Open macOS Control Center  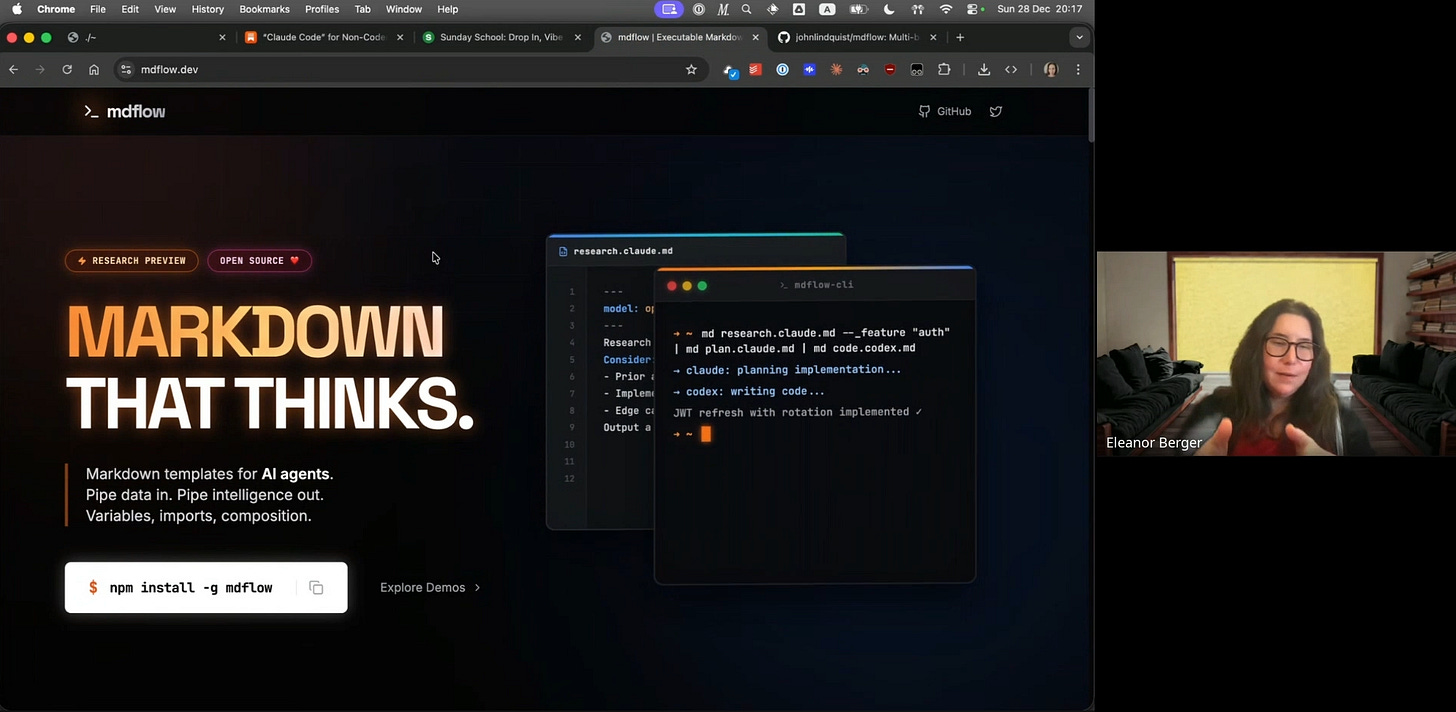(972, 9)
